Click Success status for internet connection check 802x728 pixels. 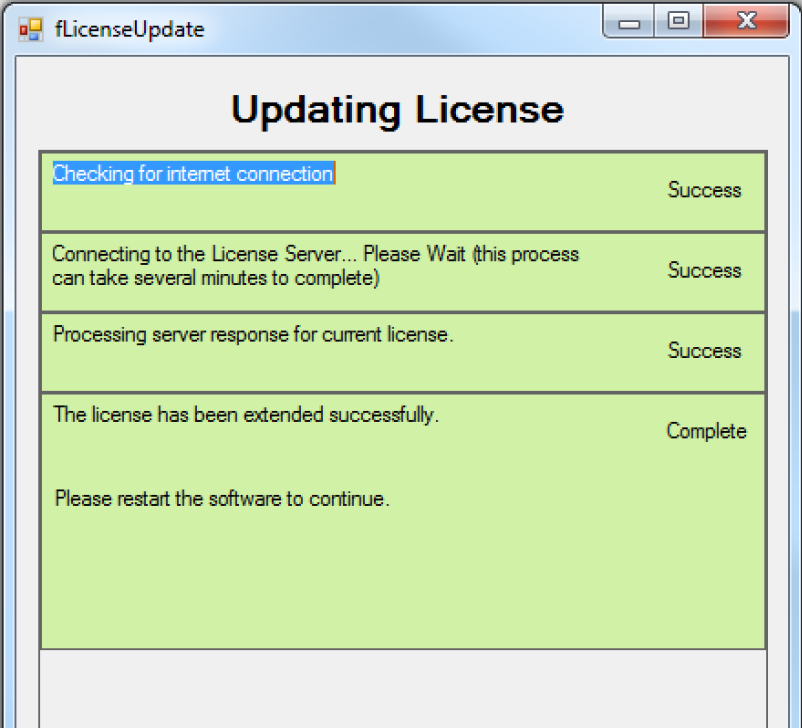pos(704,190)
